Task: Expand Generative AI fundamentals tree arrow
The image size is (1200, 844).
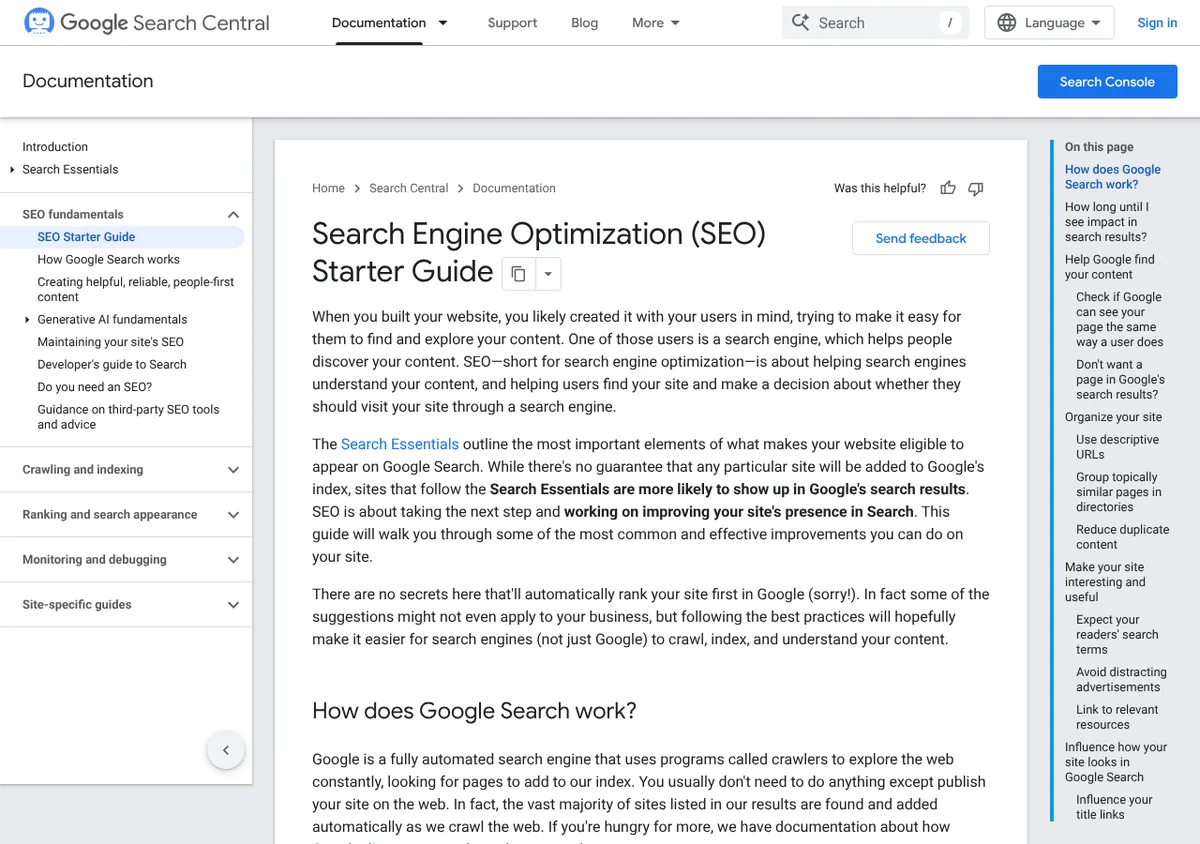Action: pos(27,319)
